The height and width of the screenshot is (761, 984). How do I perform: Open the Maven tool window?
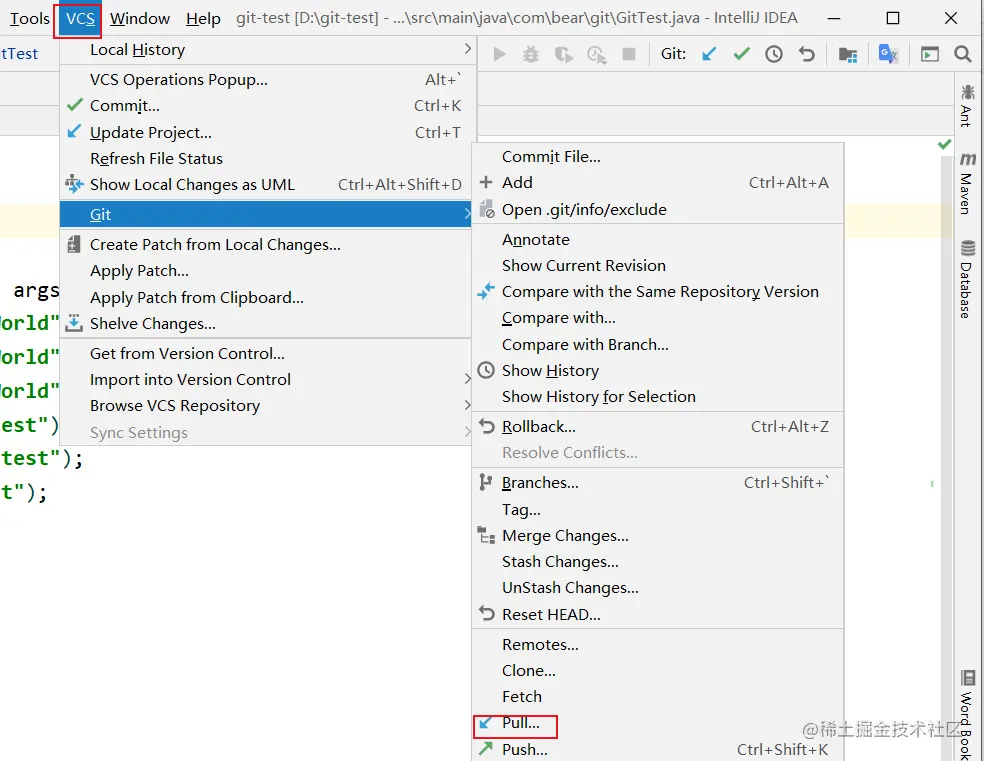coord(967,183)
